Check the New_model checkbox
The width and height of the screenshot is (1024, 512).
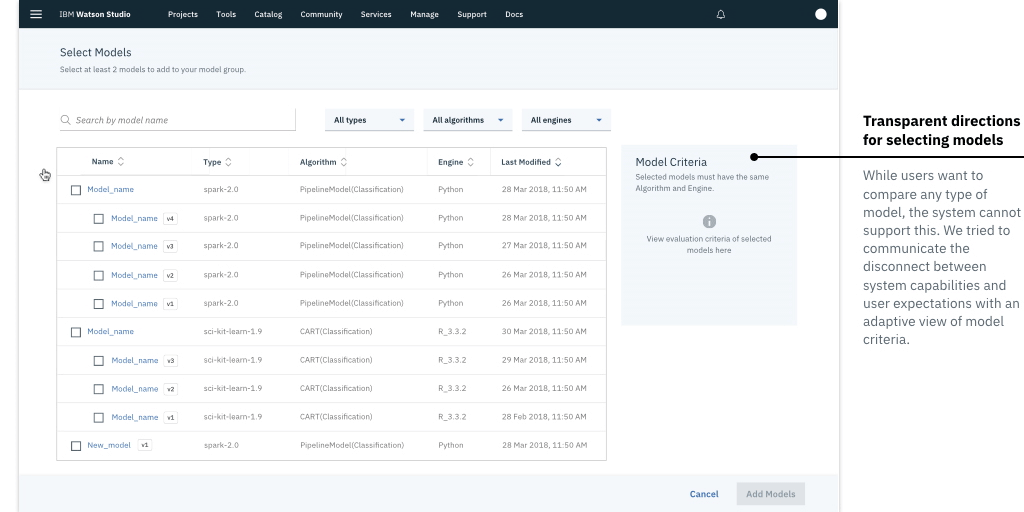coord(76,446)
